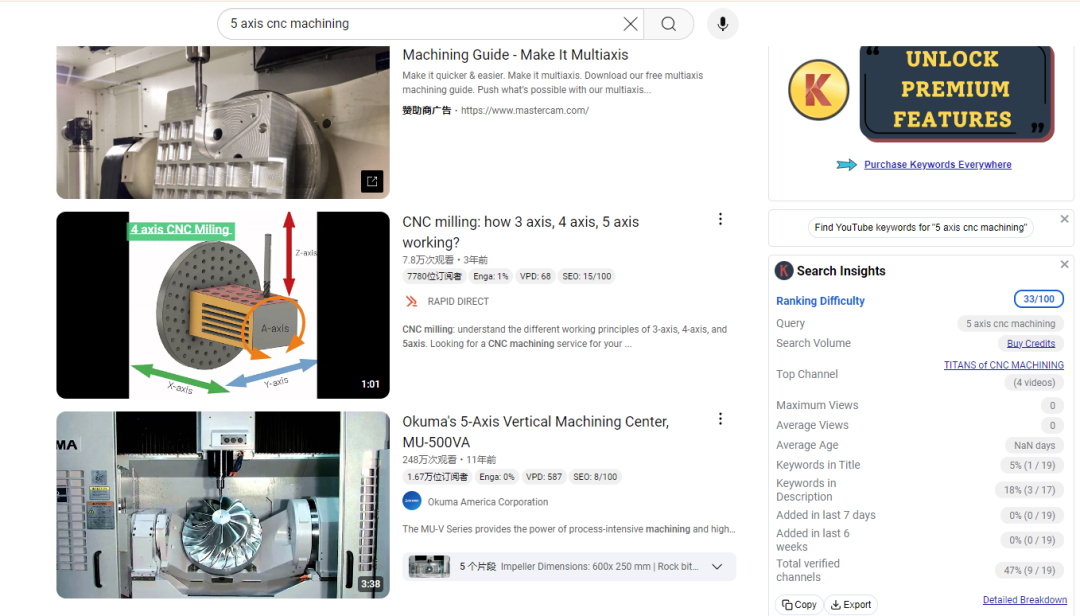Viewport: 1080px width, 616px height.
Task: Open options menu for CNC milling video
Action: point(720,219)
